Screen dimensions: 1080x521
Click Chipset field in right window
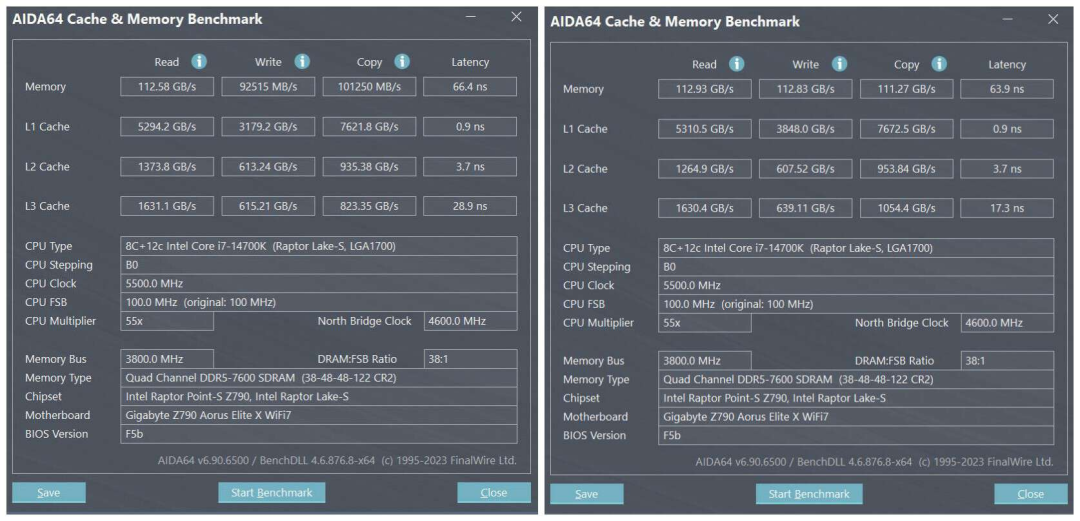pos(856,398)
